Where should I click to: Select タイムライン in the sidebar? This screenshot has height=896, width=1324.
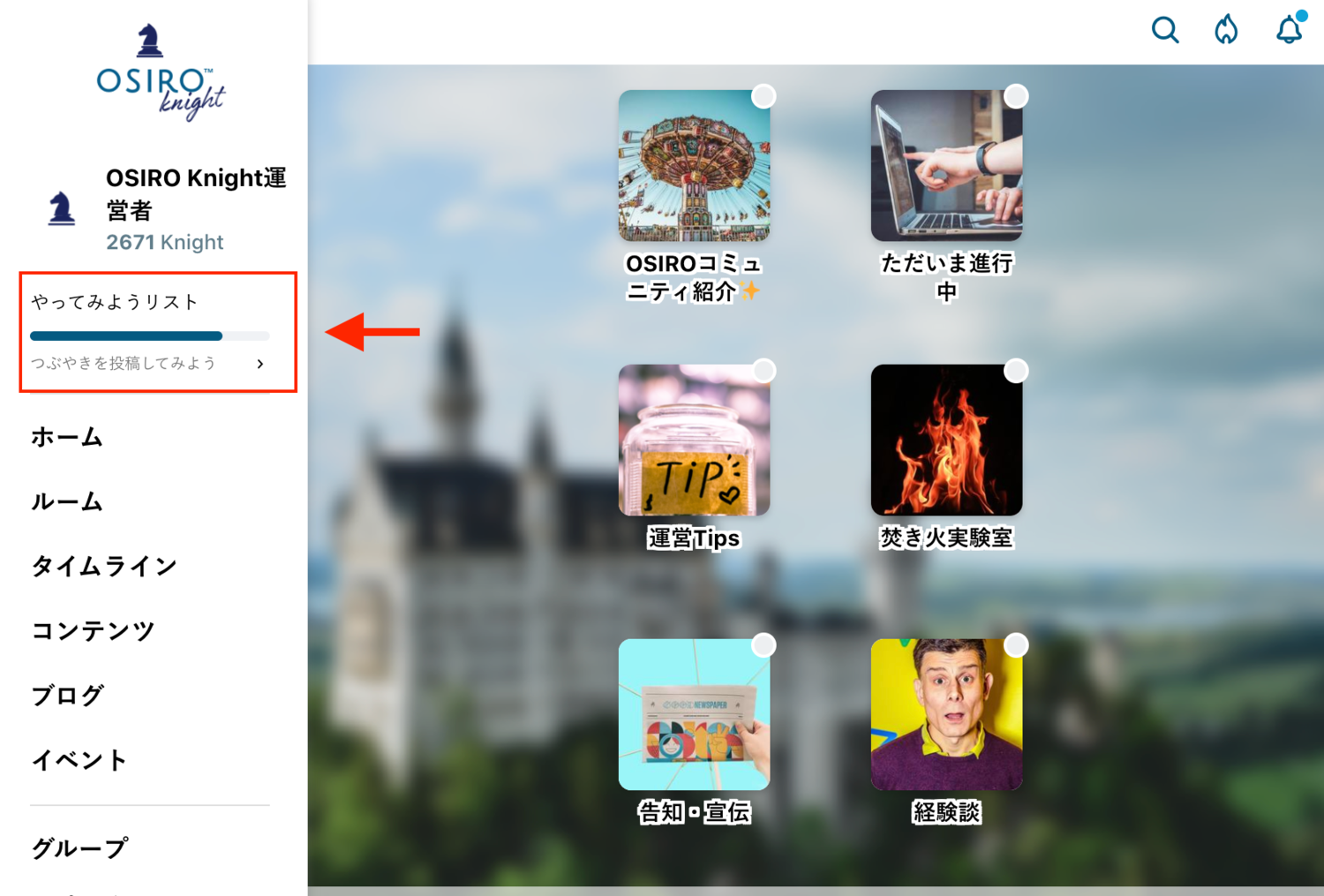pyautogui.click(x=104, y=566)
